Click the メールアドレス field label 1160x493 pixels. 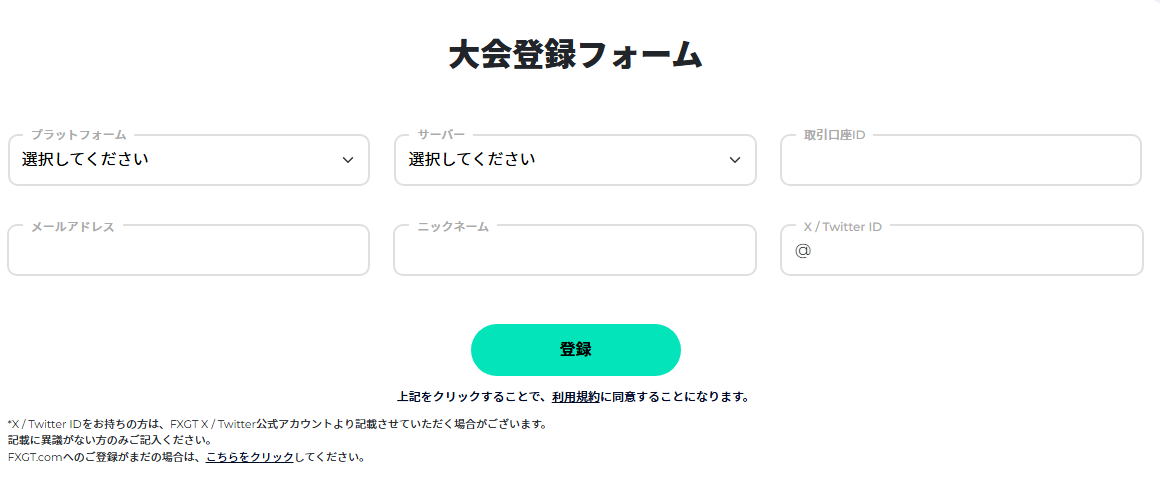(x=73, y=227)
